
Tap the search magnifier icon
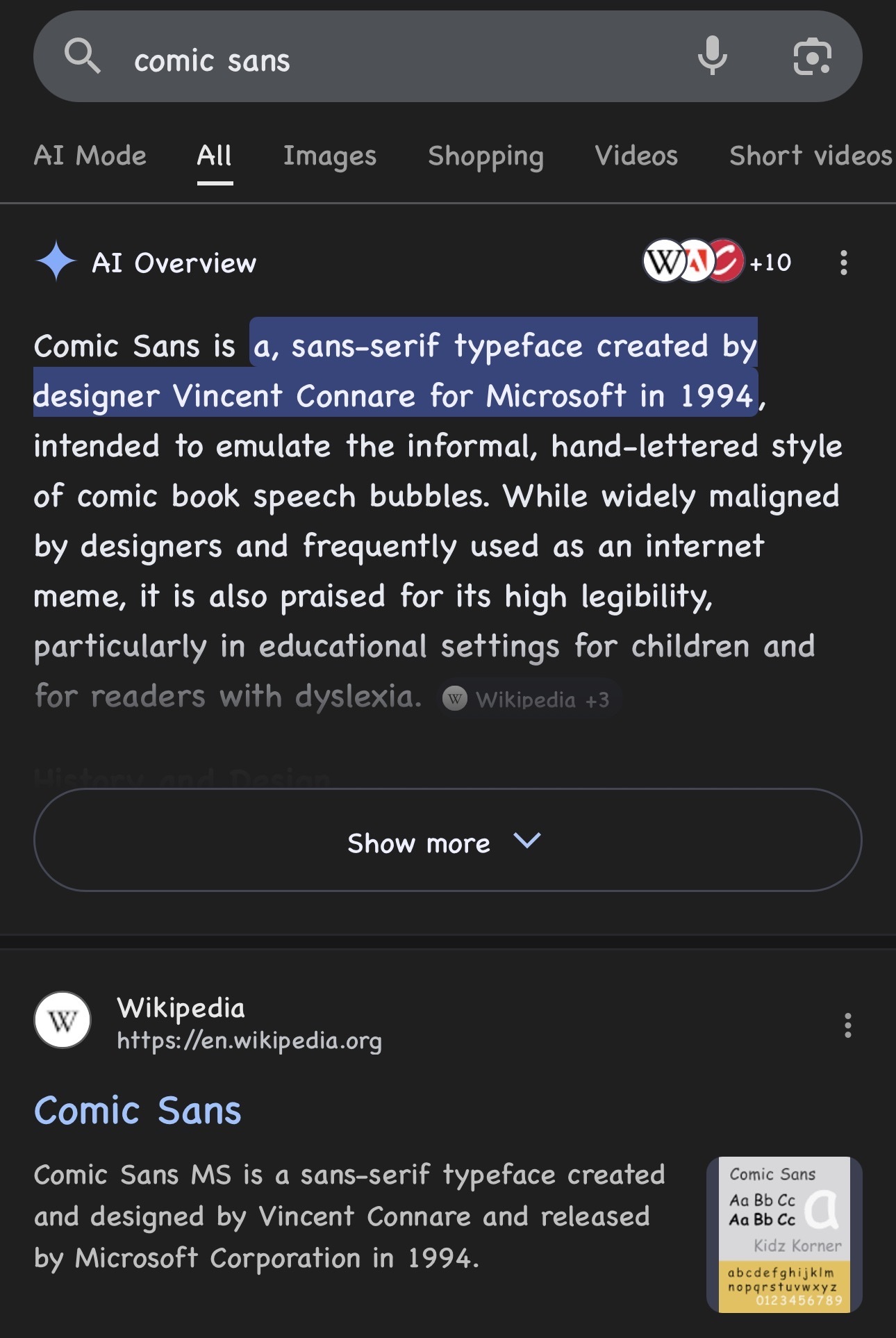point(82,56)
